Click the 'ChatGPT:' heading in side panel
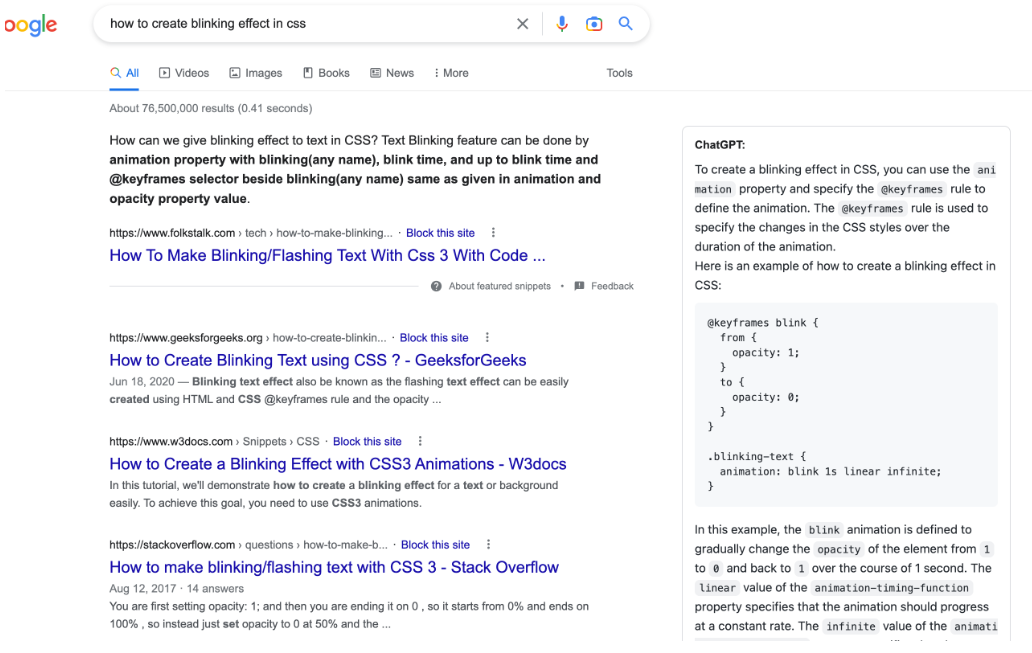The height and width of the screenshot is (653, 1032). (720, 145)
